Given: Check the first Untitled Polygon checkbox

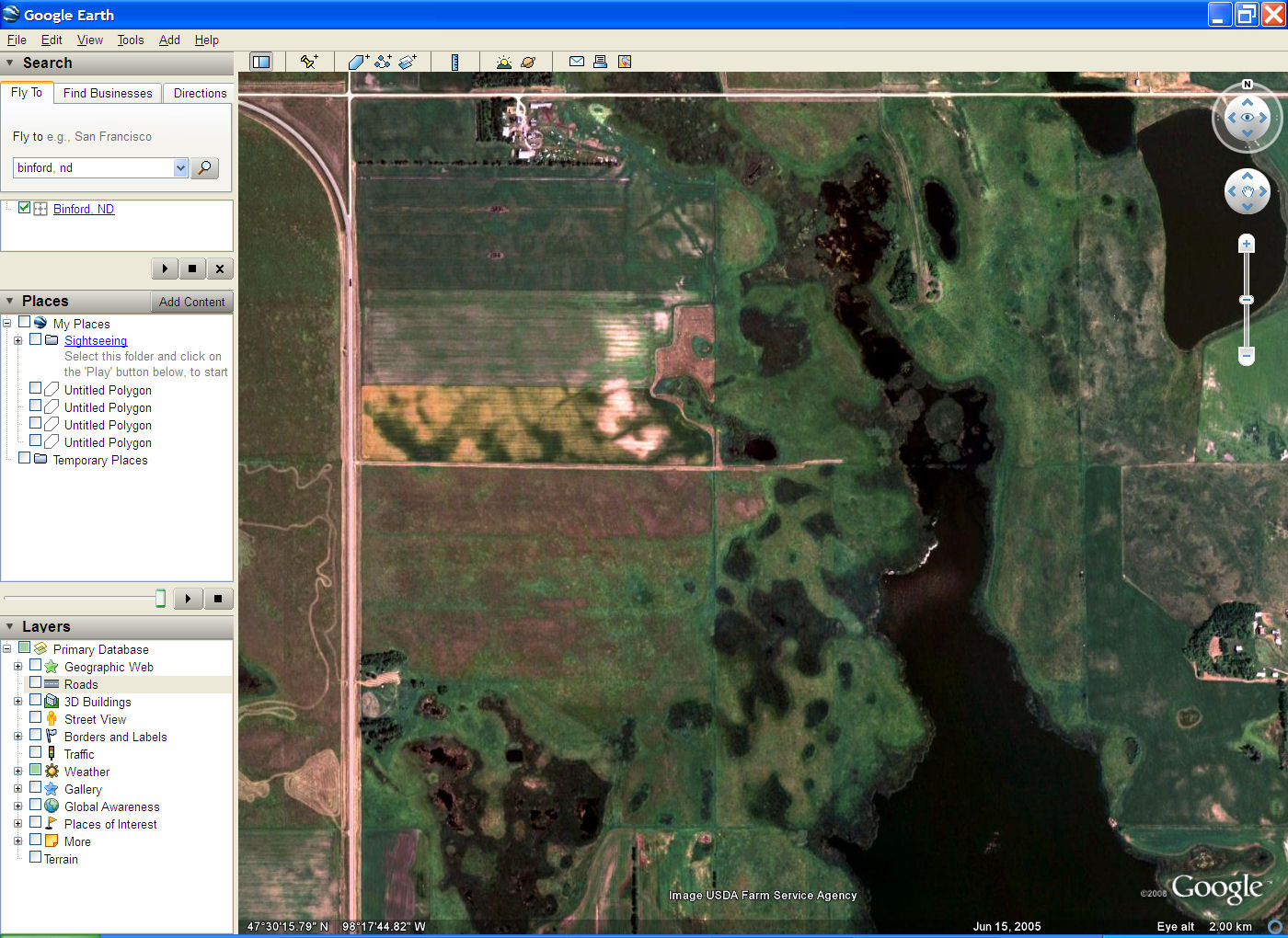Looking at the screenshot, I should [36, 388].
